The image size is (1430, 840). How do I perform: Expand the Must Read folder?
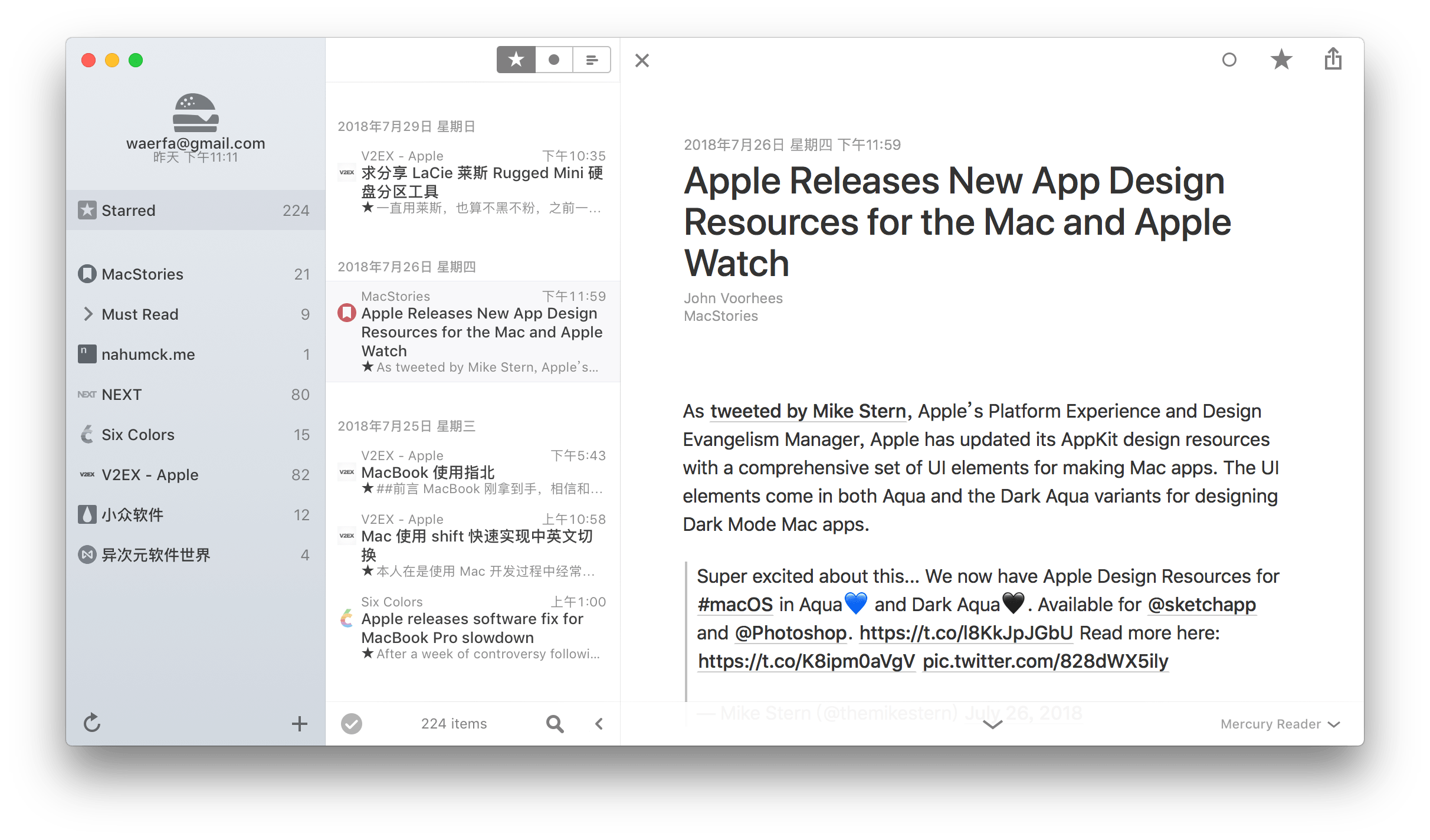pyautogui.click(x=88, y=314)
